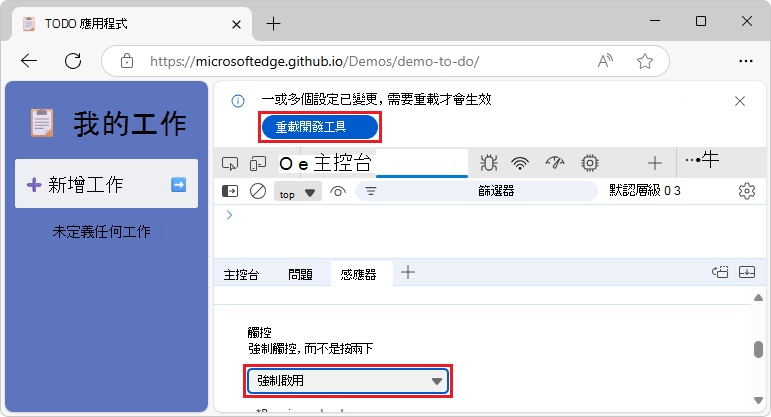Click the 新增工作 input field

106,184
